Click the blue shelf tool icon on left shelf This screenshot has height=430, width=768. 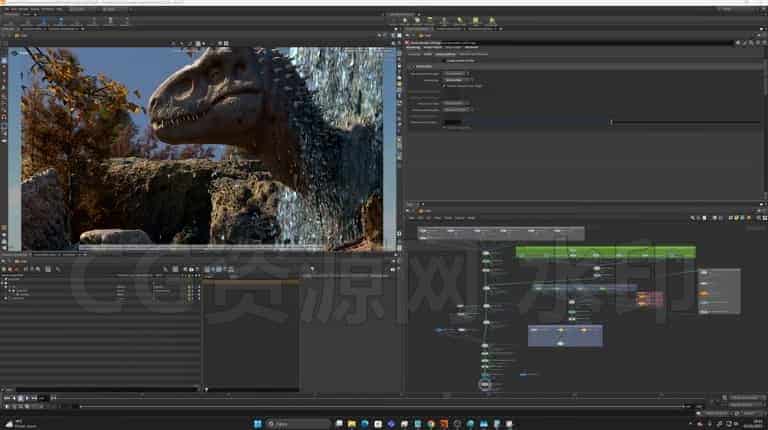44,21
